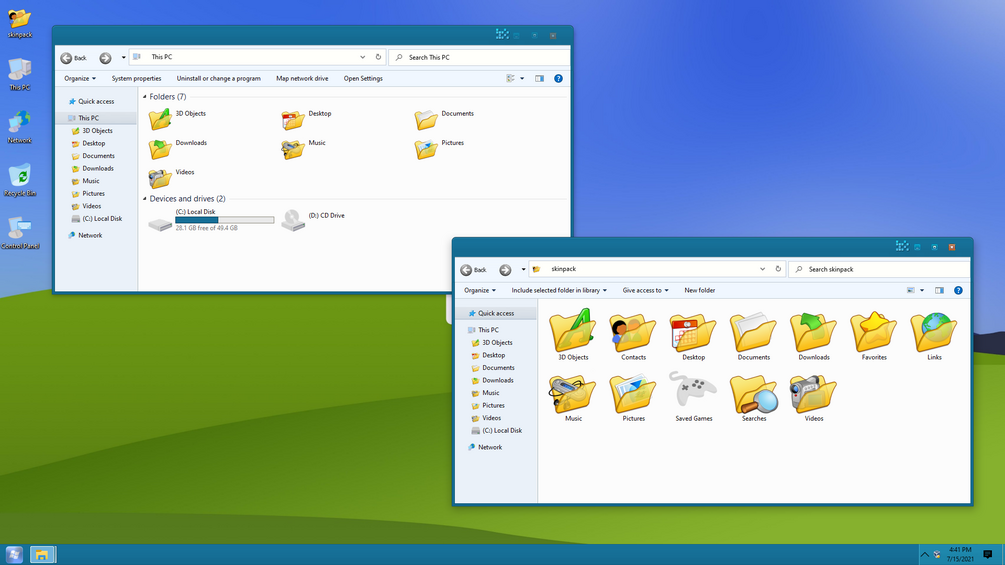Select Quick access in This PC sidebar

click(96, 101)
